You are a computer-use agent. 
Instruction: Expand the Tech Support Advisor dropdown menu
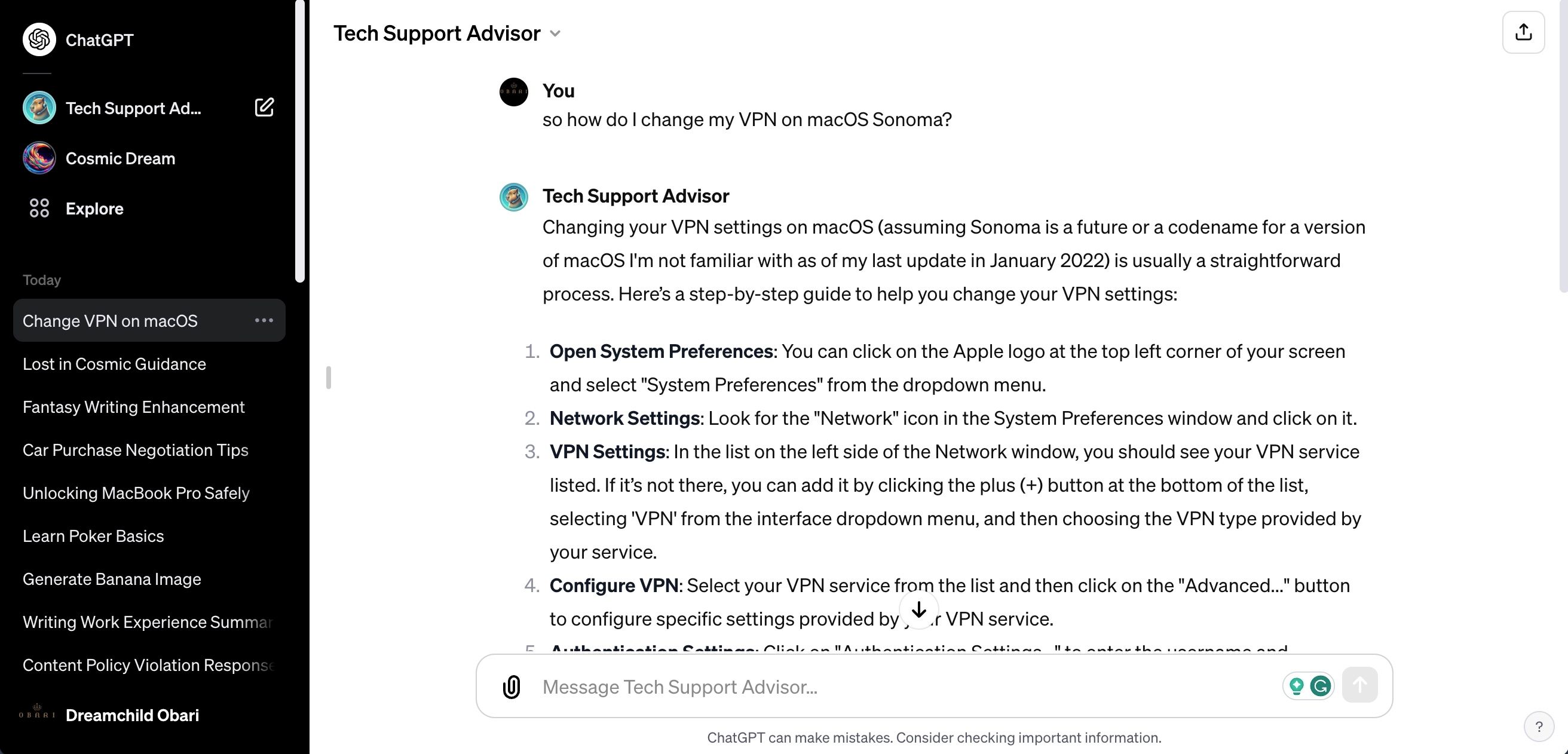[x=556, y=32]
